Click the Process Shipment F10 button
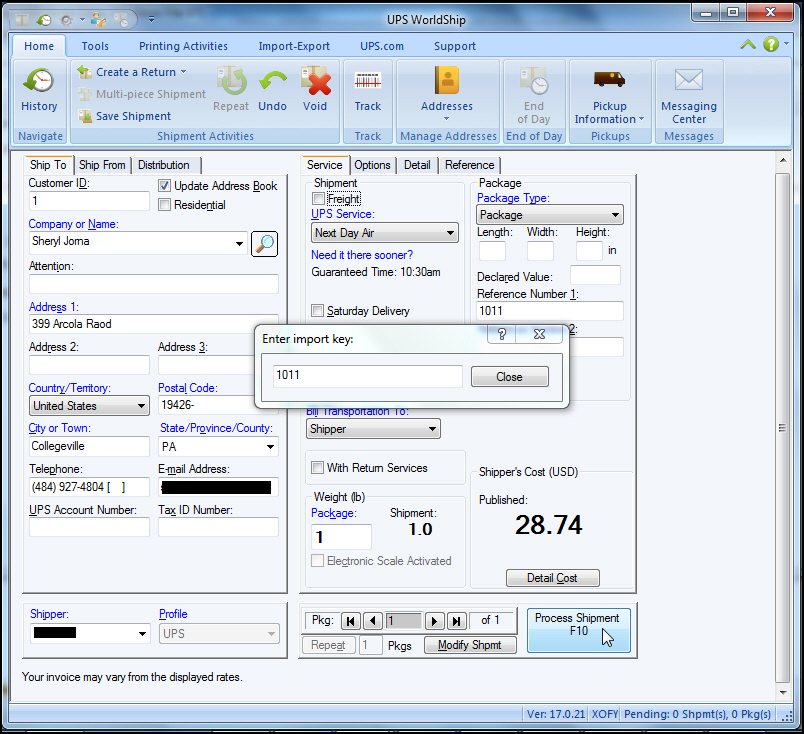 [579, 630]
